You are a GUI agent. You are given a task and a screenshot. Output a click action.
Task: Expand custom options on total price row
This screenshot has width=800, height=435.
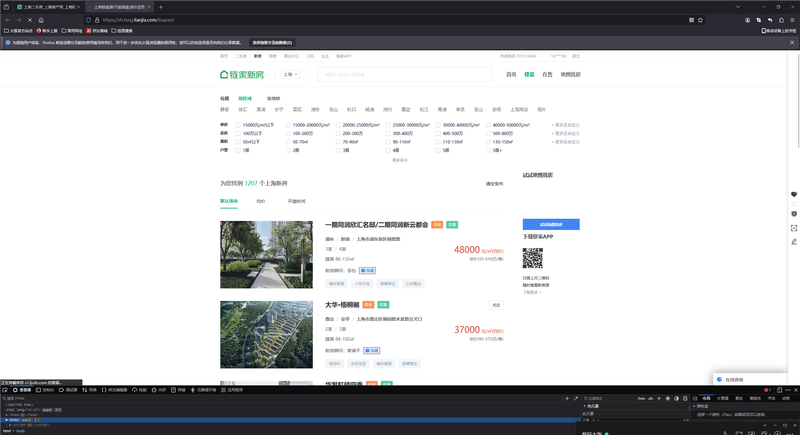565,134
